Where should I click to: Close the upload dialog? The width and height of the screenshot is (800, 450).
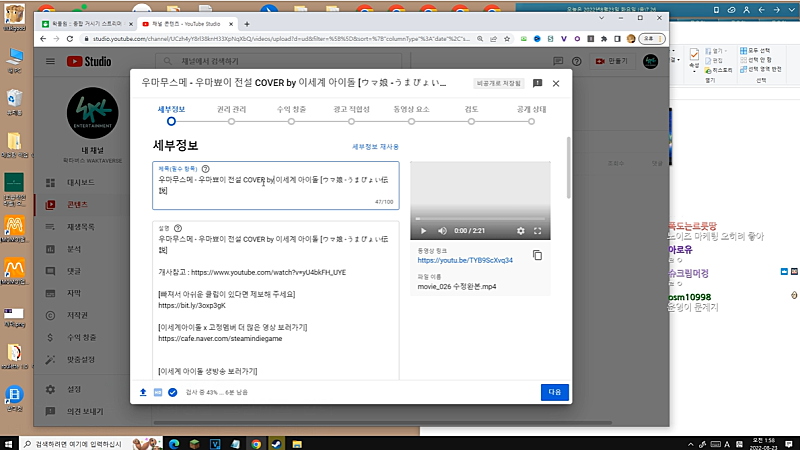pos(556,83)
